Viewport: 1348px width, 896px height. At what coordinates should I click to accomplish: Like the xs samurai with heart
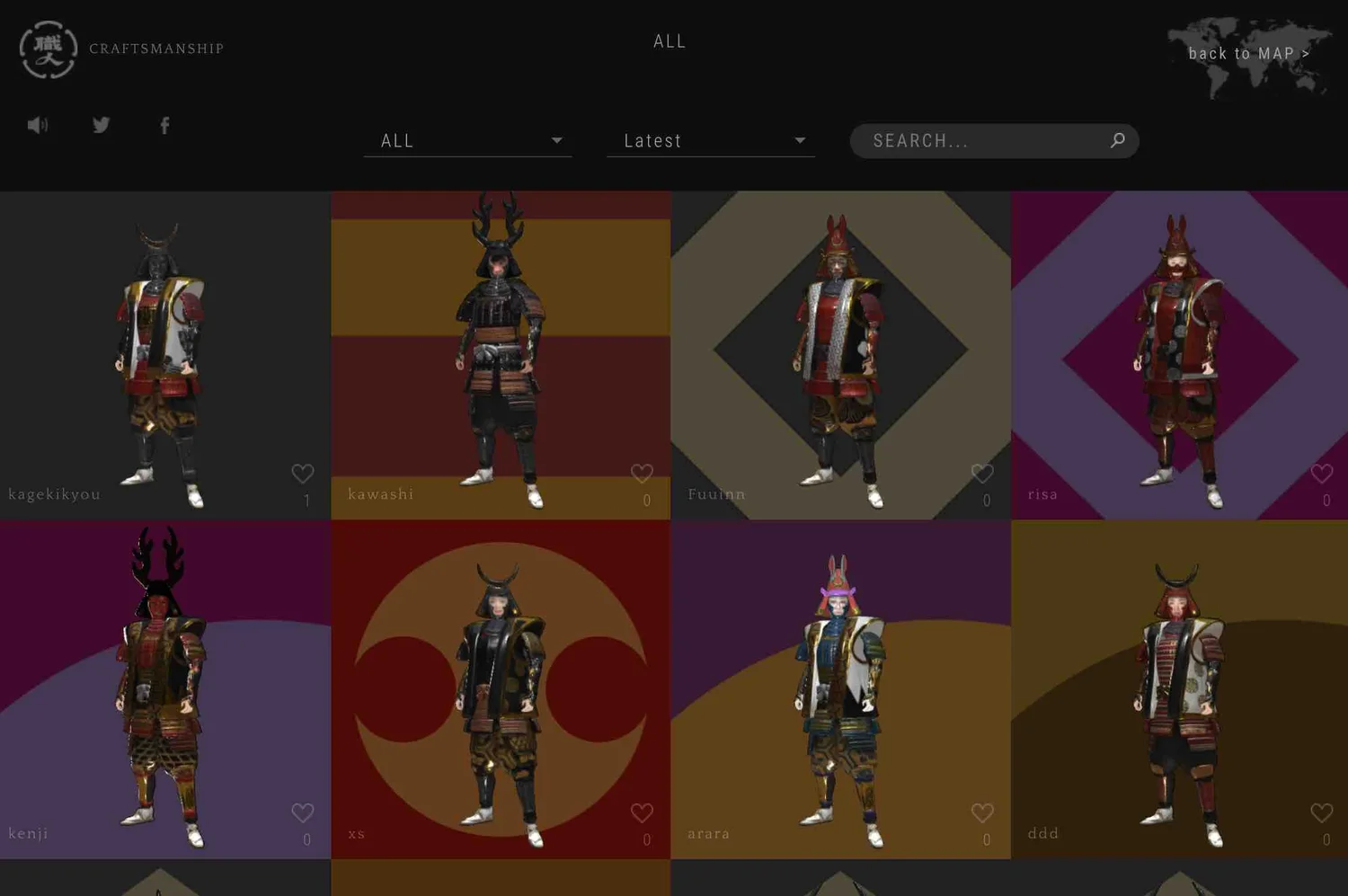click(642, 812)
